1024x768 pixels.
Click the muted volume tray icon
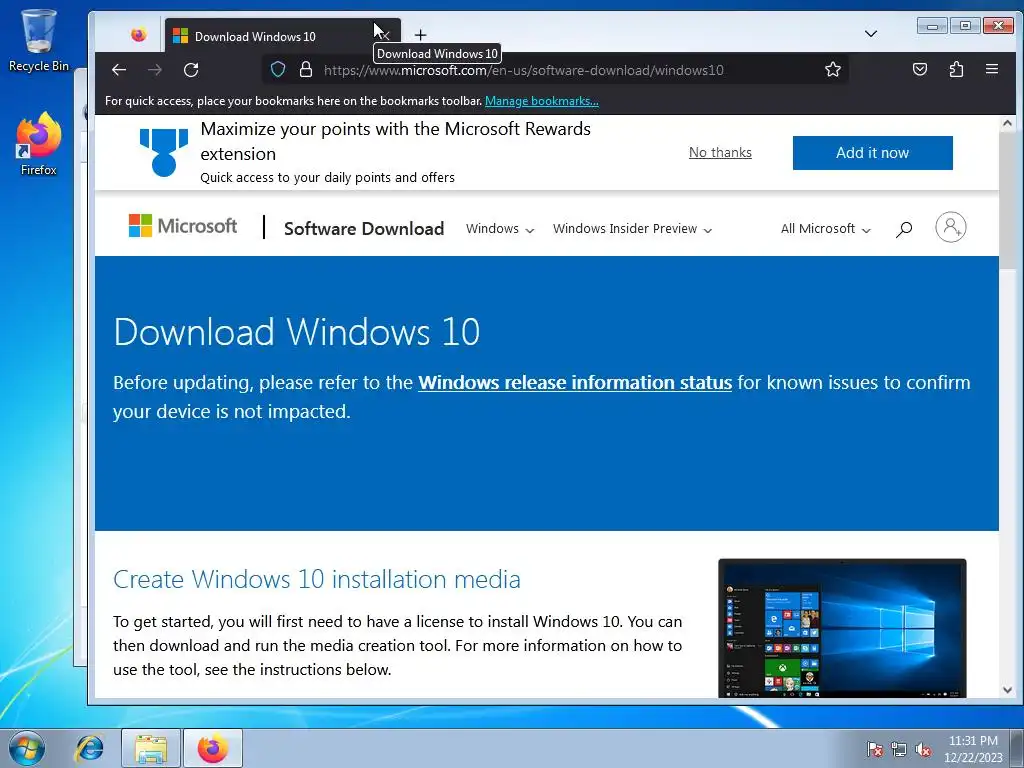[923, 749]
